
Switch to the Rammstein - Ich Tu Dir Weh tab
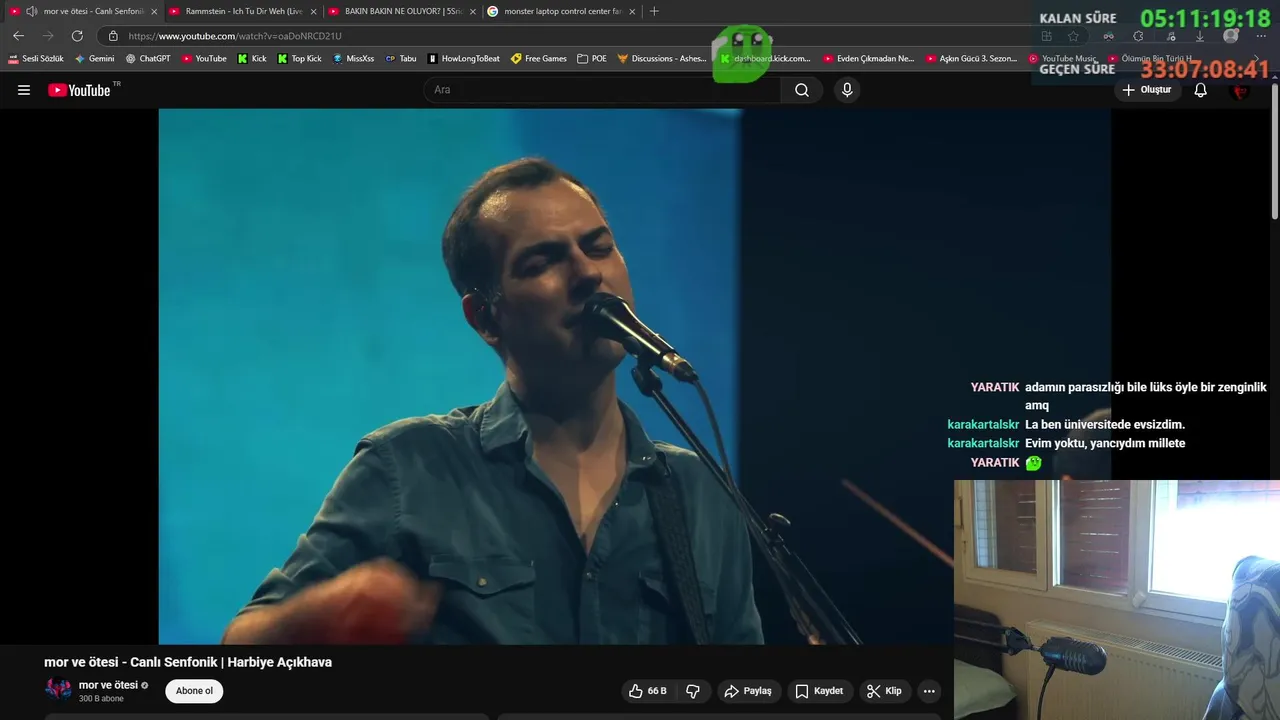[x=243, y=11]
